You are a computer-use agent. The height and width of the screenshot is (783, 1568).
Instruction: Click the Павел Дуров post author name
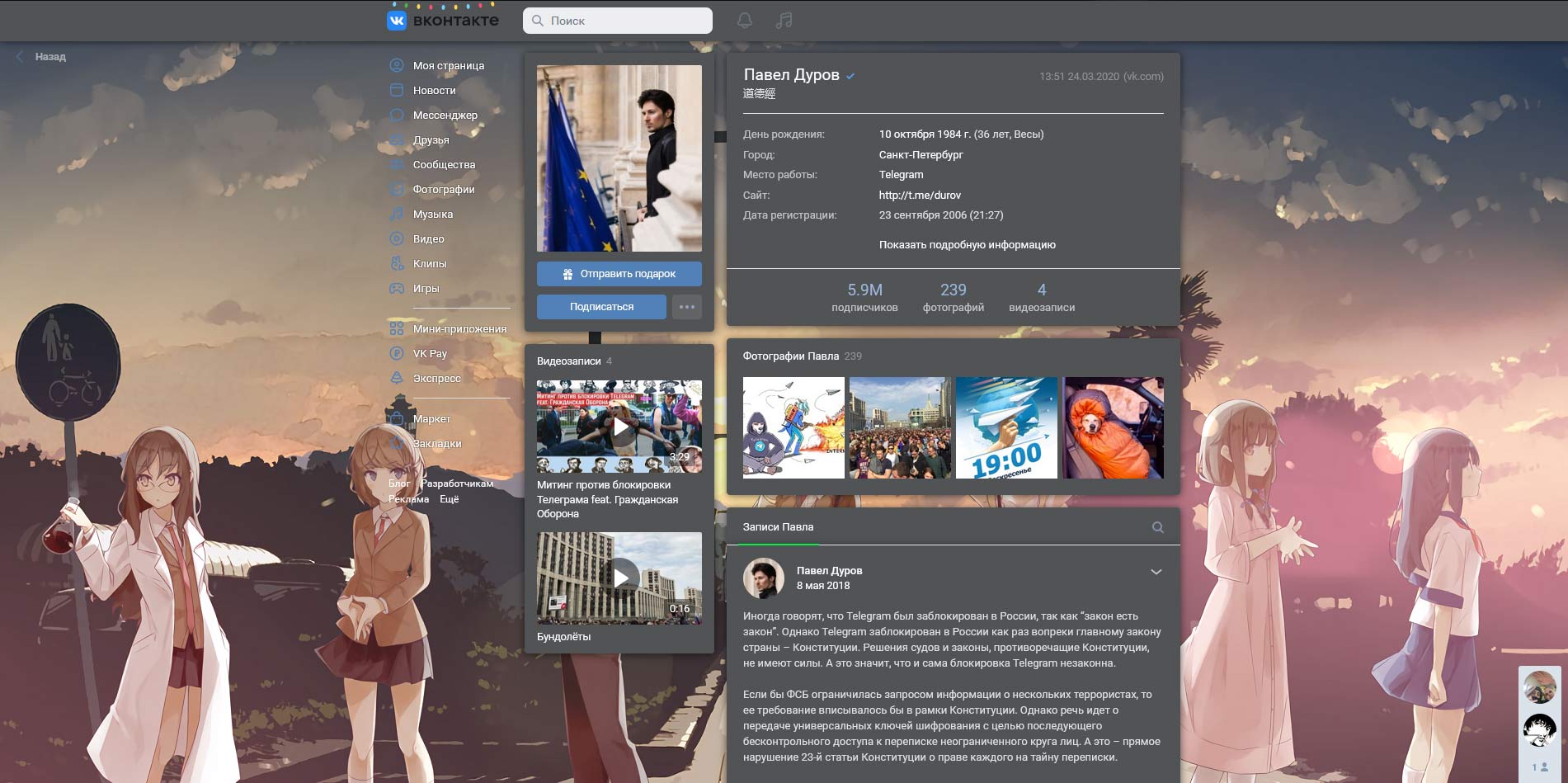pos(830,571)
